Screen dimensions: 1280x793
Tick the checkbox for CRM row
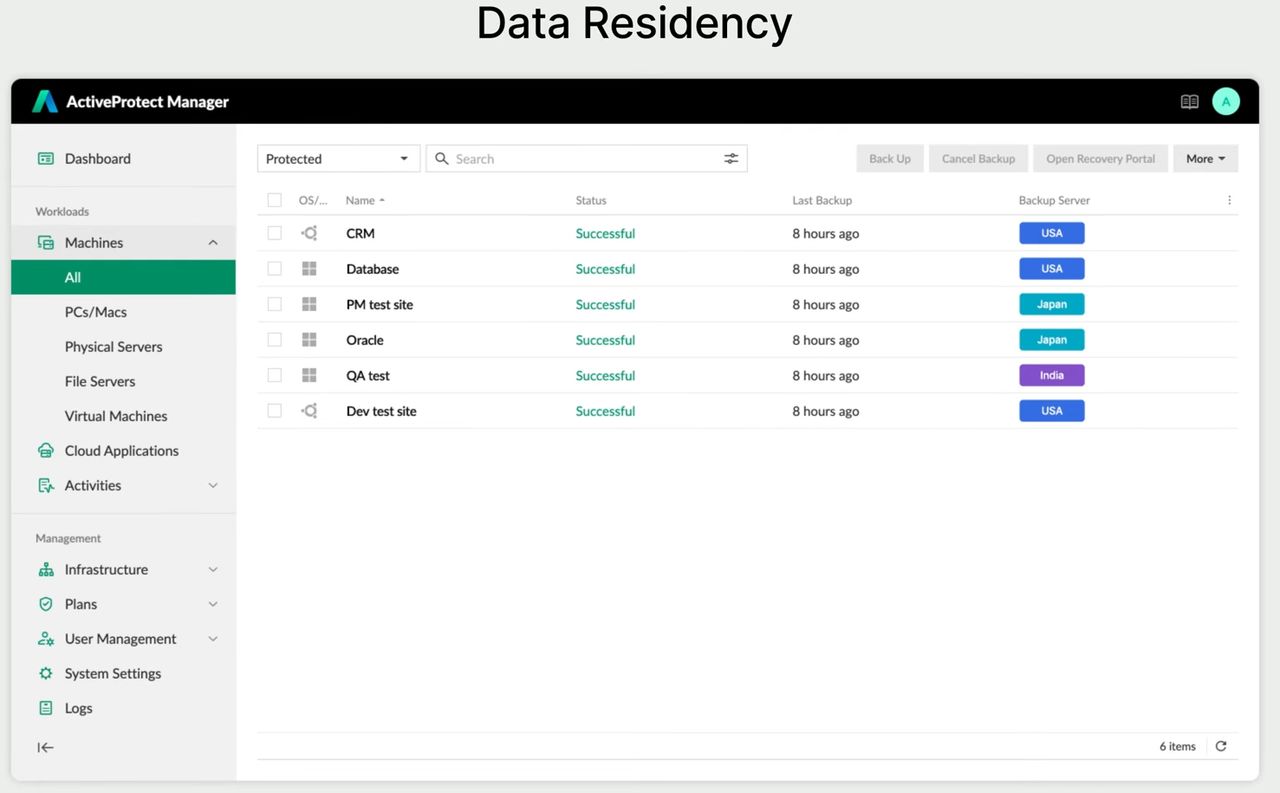point(274,233)
